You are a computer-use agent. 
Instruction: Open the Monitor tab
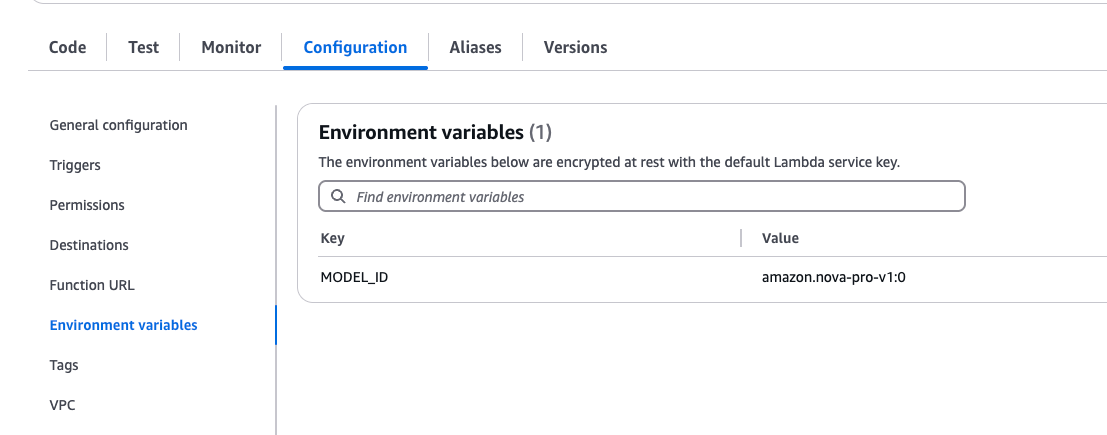pyautogui.click(x=231, y=47)
